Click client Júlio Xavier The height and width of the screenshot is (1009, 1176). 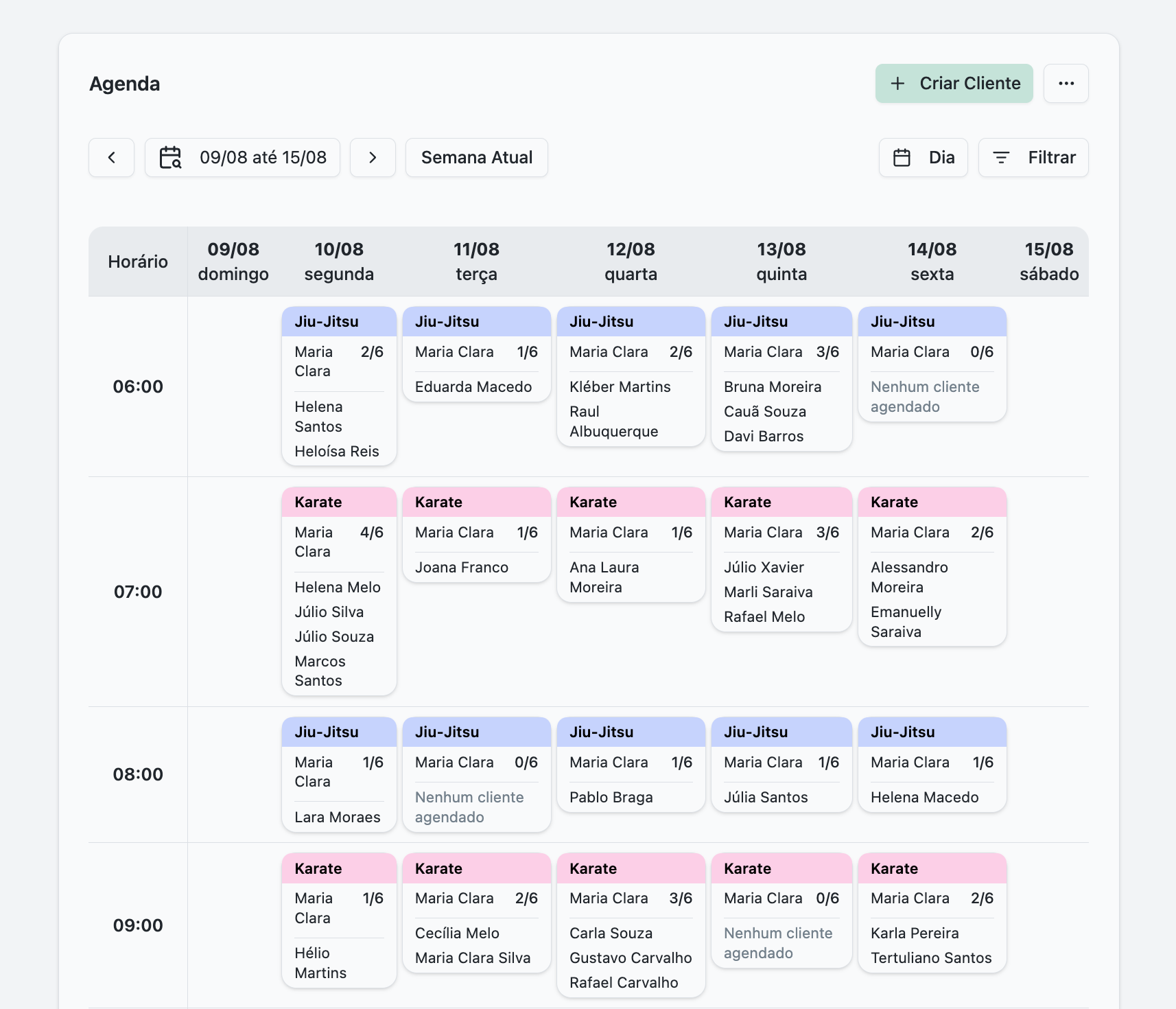click(764, 567)
